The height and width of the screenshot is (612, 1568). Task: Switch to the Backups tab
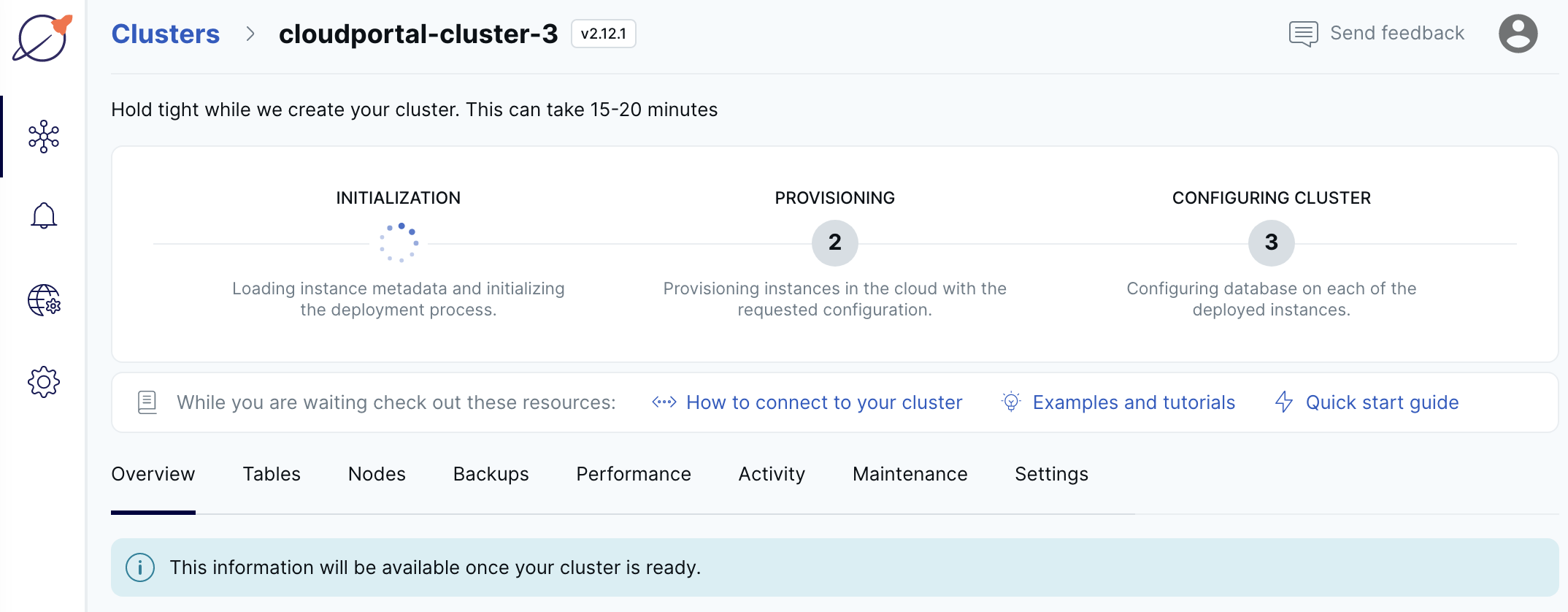point(491,474)
